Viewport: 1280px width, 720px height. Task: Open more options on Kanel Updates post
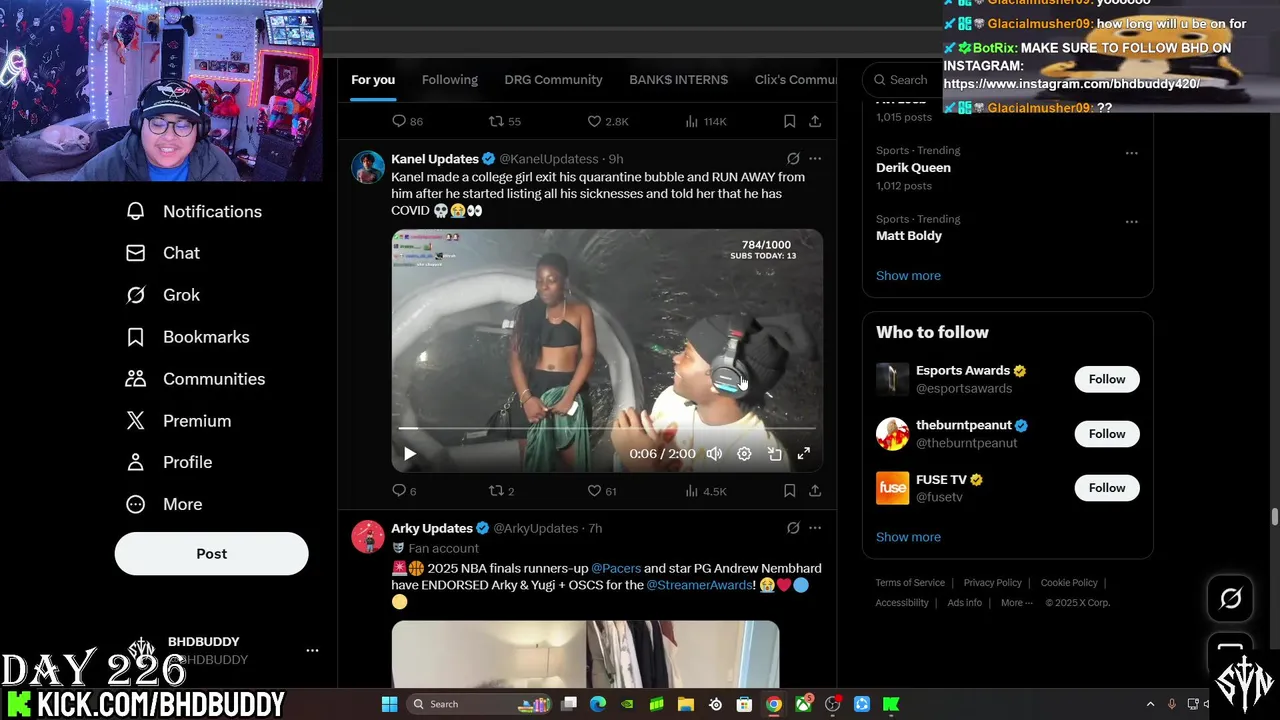click(x=815, y=159)
